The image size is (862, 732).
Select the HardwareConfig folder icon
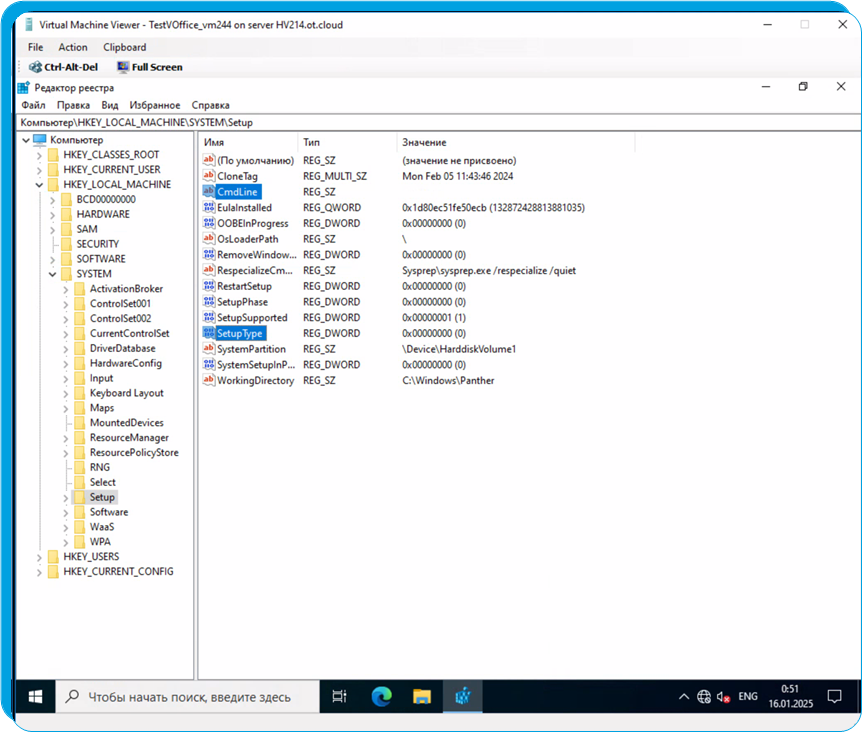[80, 363]
